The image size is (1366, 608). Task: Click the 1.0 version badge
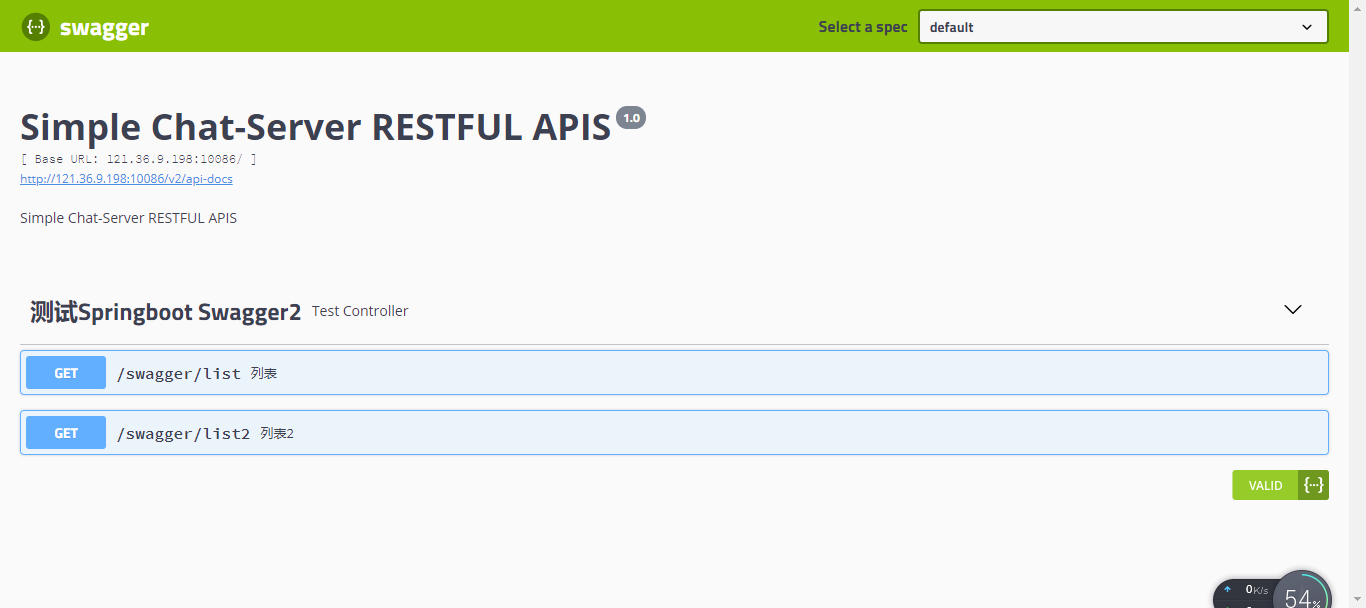pyautogui.click(x=631, y=118)
